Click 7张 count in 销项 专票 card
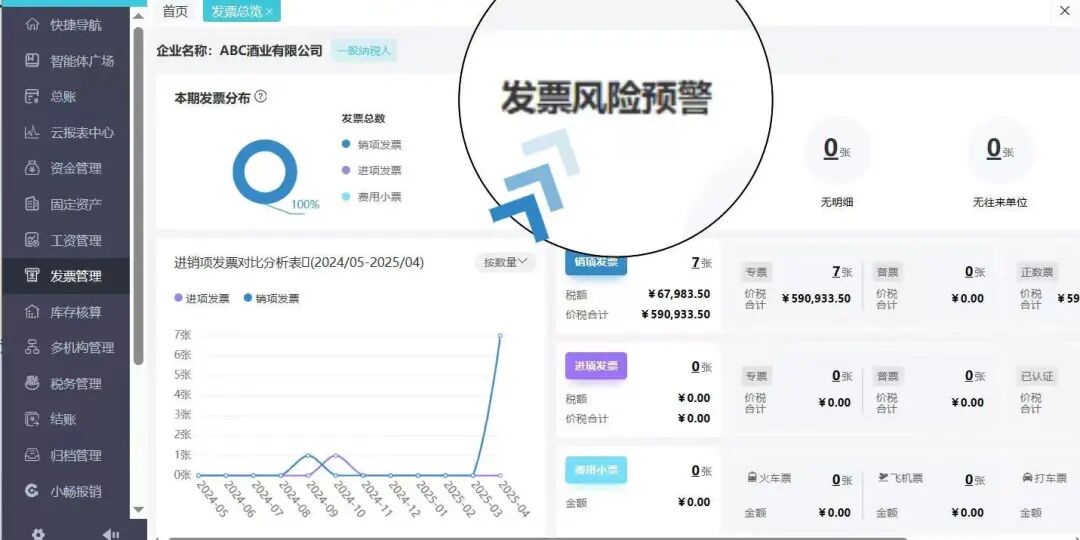 (x=842, y=272)
